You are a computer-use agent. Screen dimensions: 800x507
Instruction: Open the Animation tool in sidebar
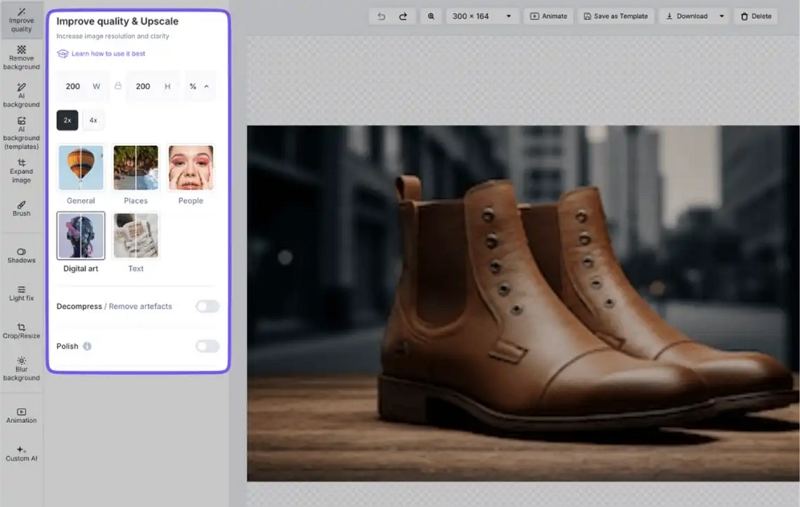click(x=21, y=416)
